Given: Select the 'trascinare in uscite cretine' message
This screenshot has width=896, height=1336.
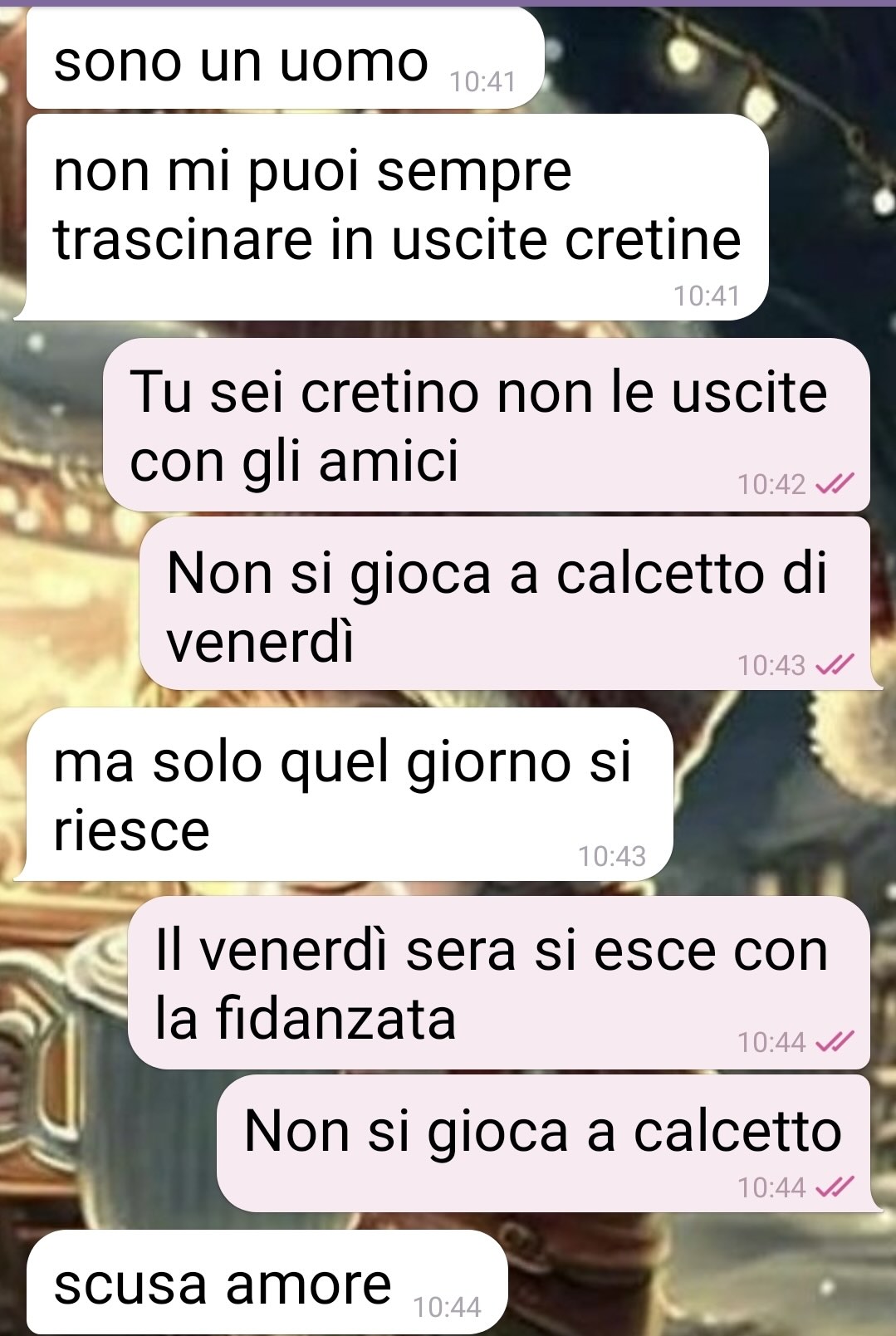Looking at the screenshot, I should click(393, 217).
